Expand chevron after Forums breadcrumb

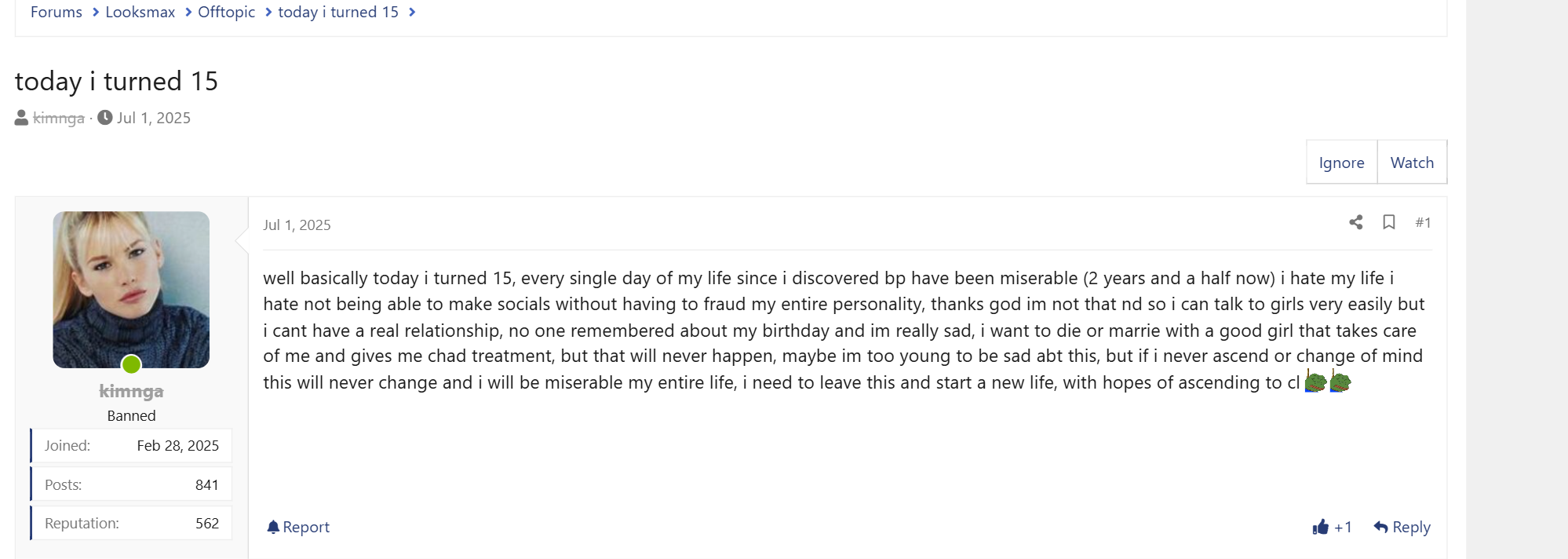point(96,12)
